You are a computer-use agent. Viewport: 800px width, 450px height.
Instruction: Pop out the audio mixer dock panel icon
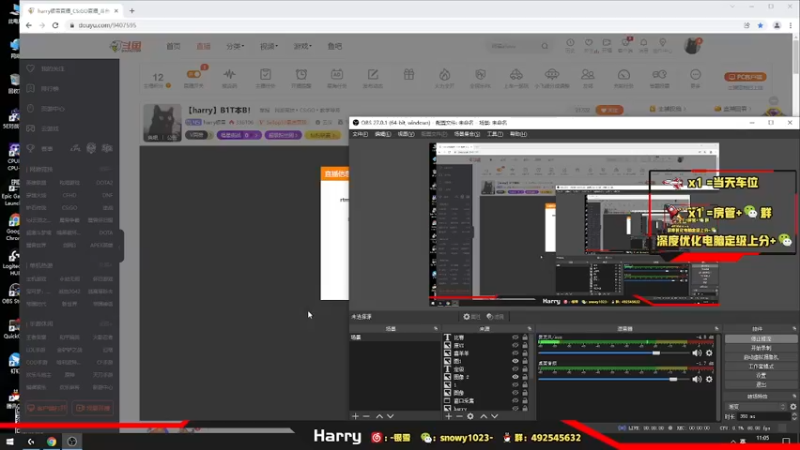pyautogui.click(x=717, y=329)
